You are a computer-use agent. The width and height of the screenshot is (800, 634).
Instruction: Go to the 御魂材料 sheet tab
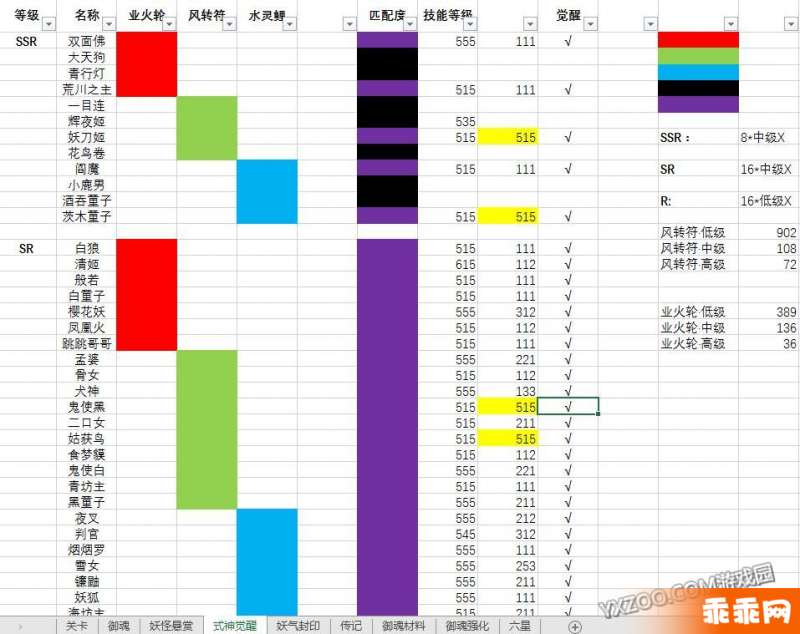pos(404,626)
